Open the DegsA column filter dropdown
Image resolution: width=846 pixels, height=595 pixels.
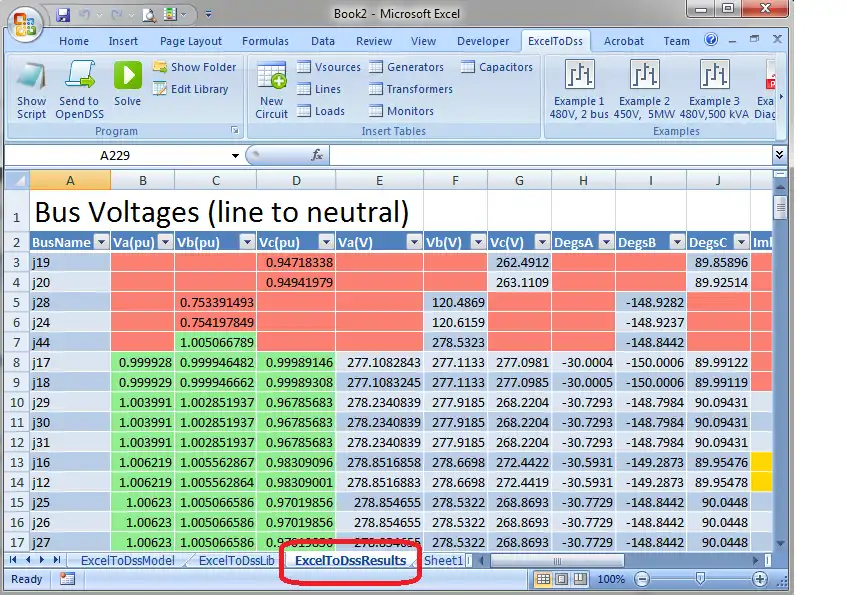[606, 242]
